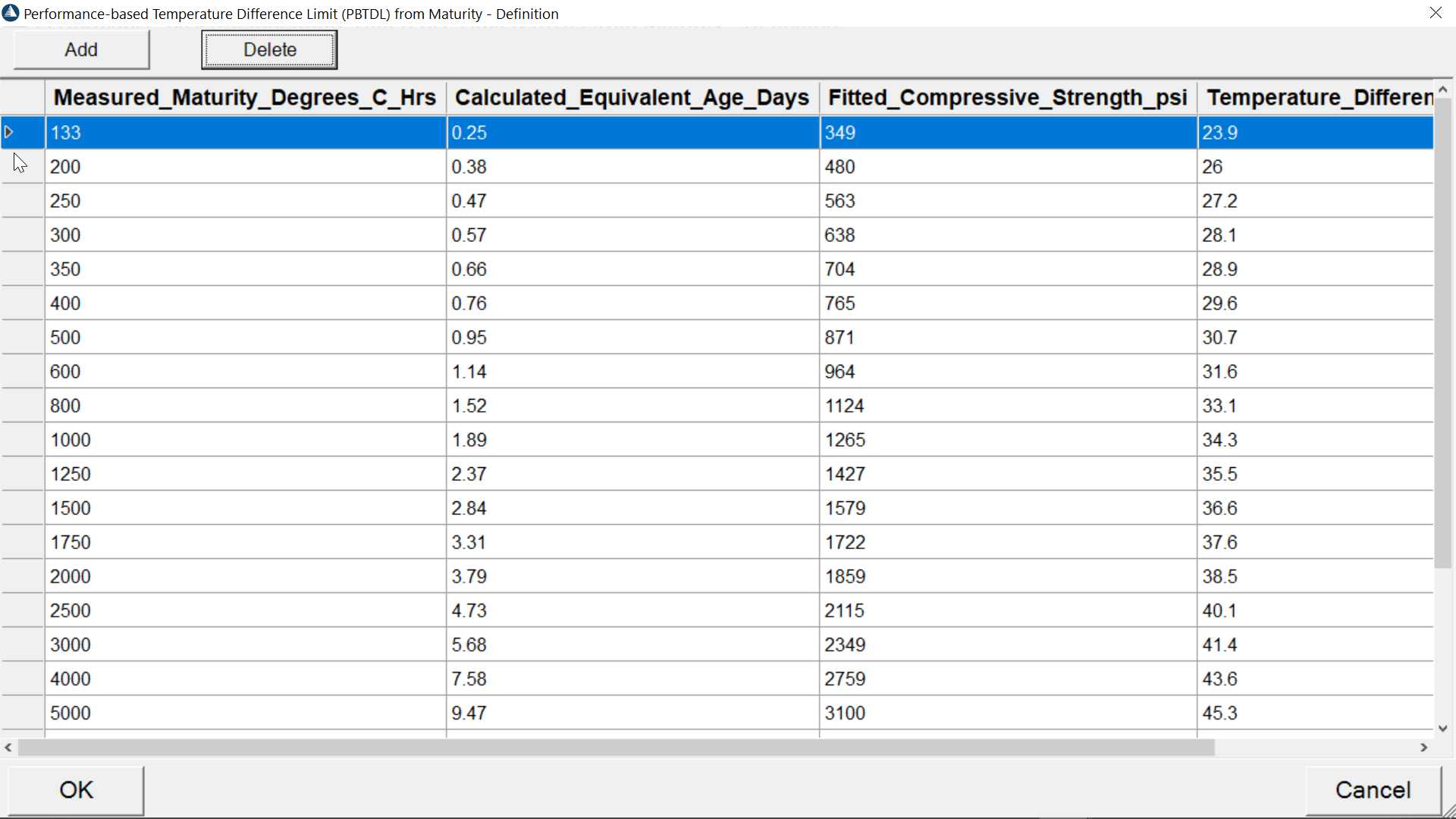The image size is (1456, 819).
Task: Click the Calculated_Equivalent_Age_Days column header
Action: click(x=632, y=98)
